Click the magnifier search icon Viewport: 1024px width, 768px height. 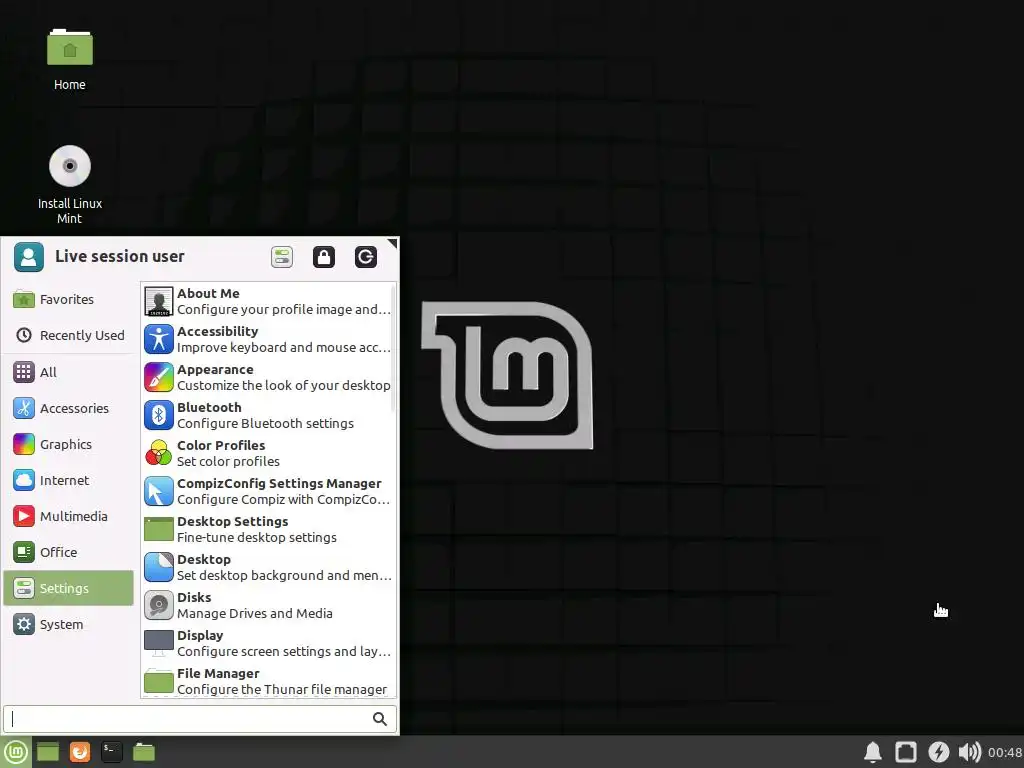[379, 719]
